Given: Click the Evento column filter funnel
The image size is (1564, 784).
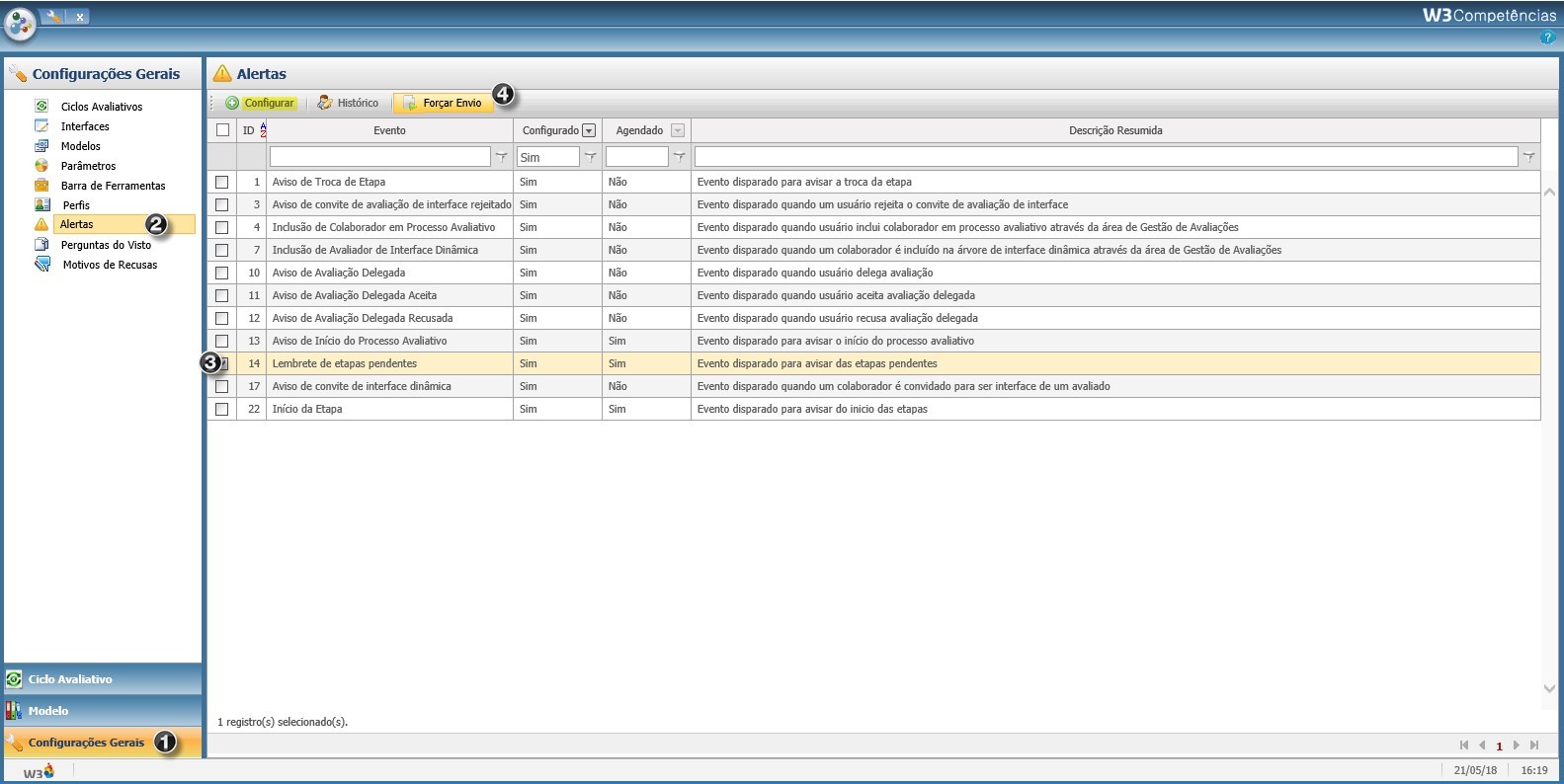Looking at the screenshot, I should point(501,157).
